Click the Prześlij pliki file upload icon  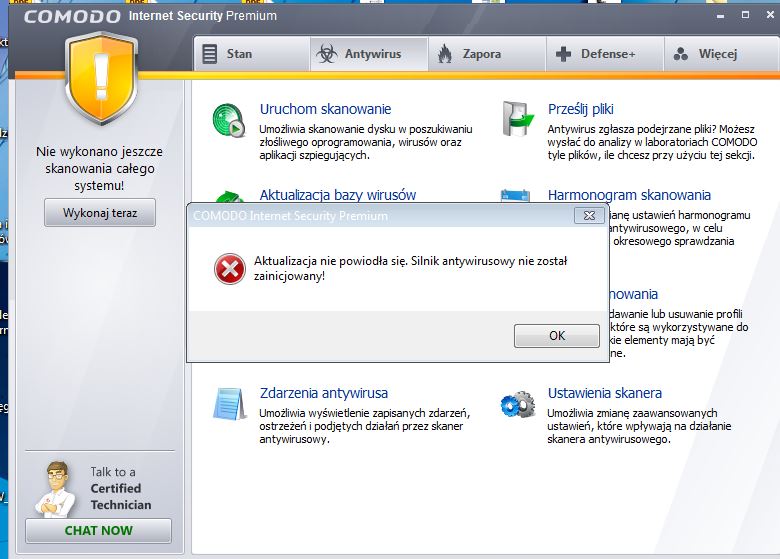tap(518, 122)
